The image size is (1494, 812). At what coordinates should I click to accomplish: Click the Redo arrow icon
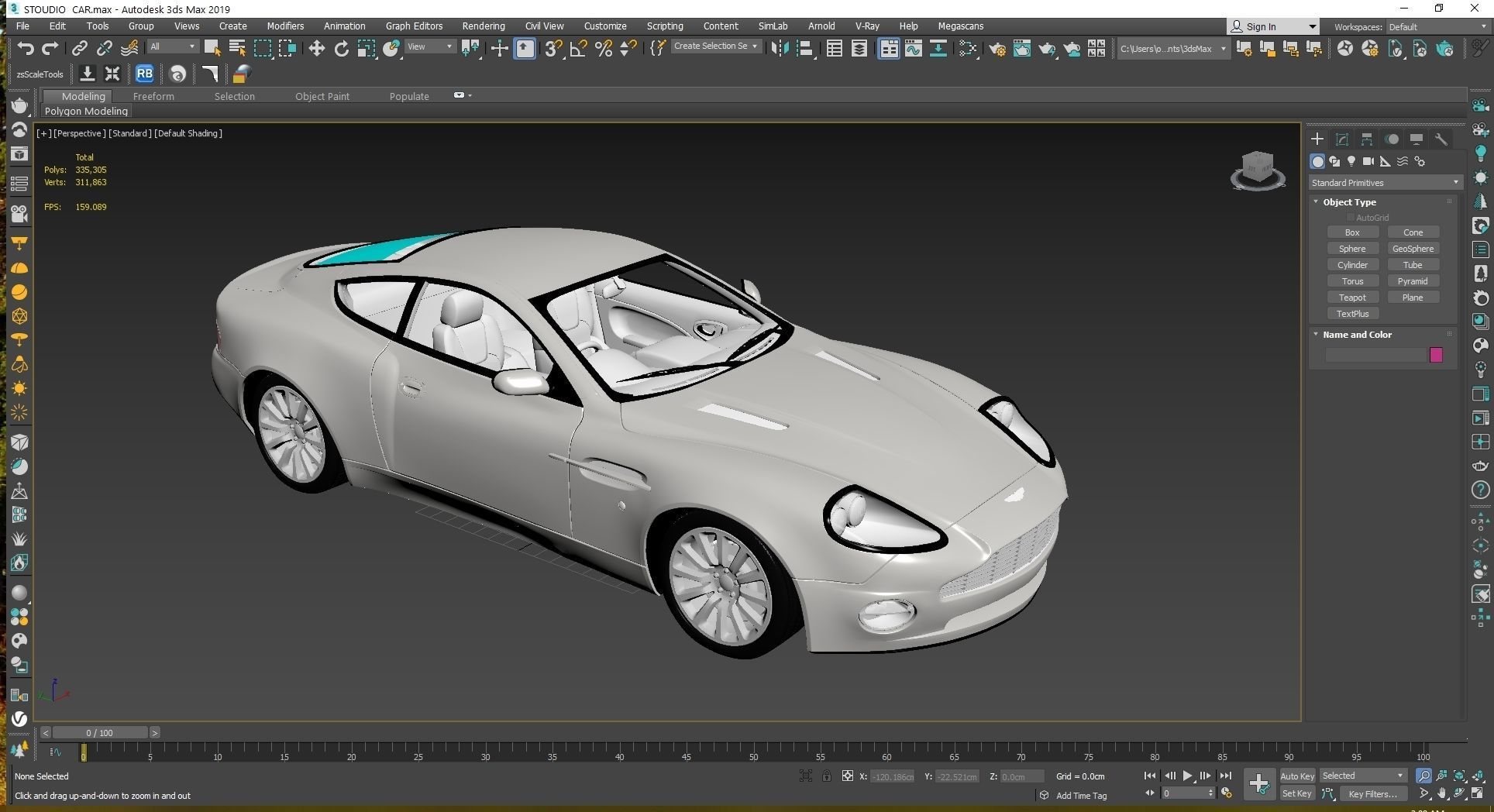(50, 48)
